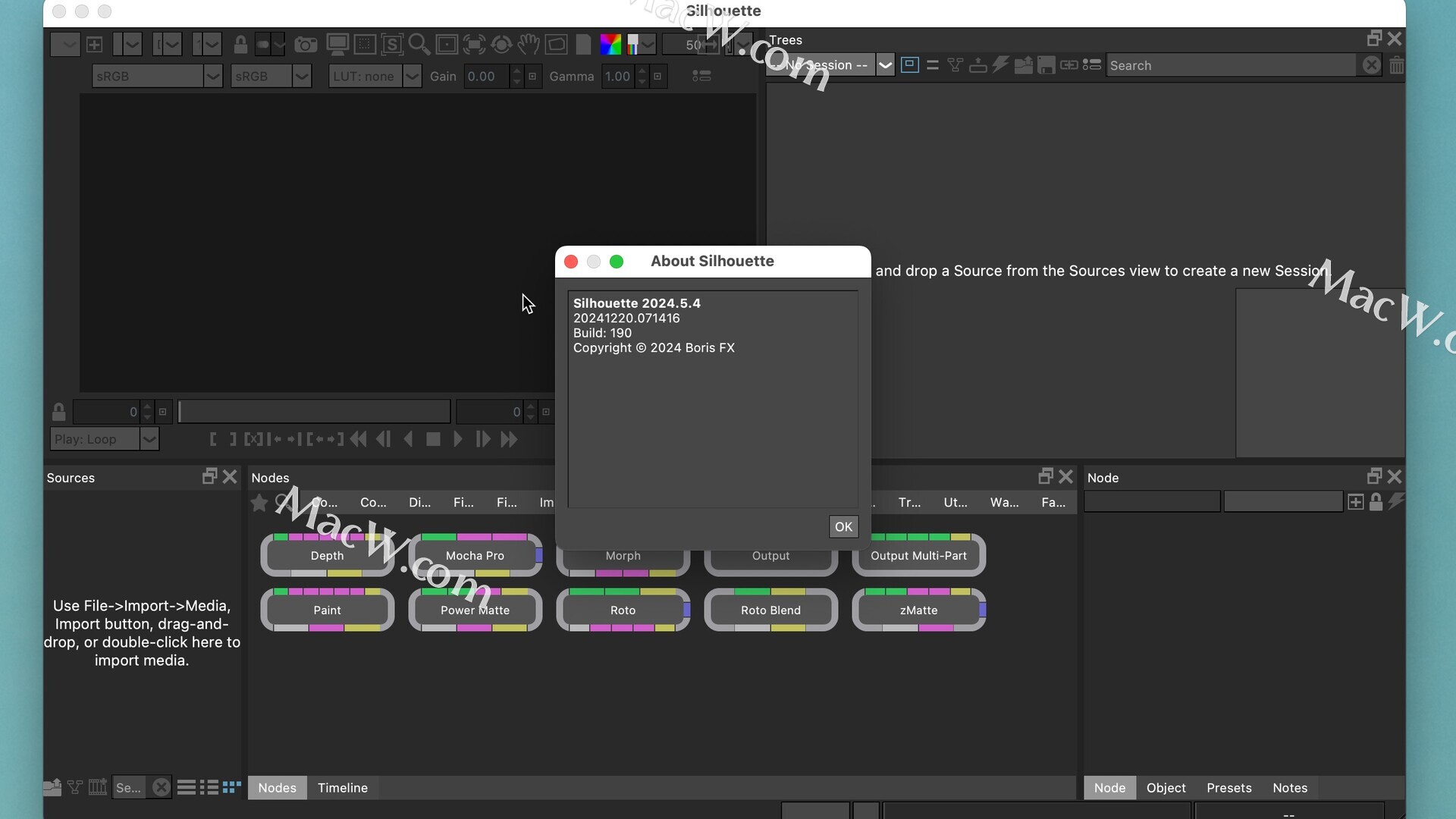Open the first sRGB colorspace dropdown
Screen dimensions: 1456x819
(x=158, y=76)
